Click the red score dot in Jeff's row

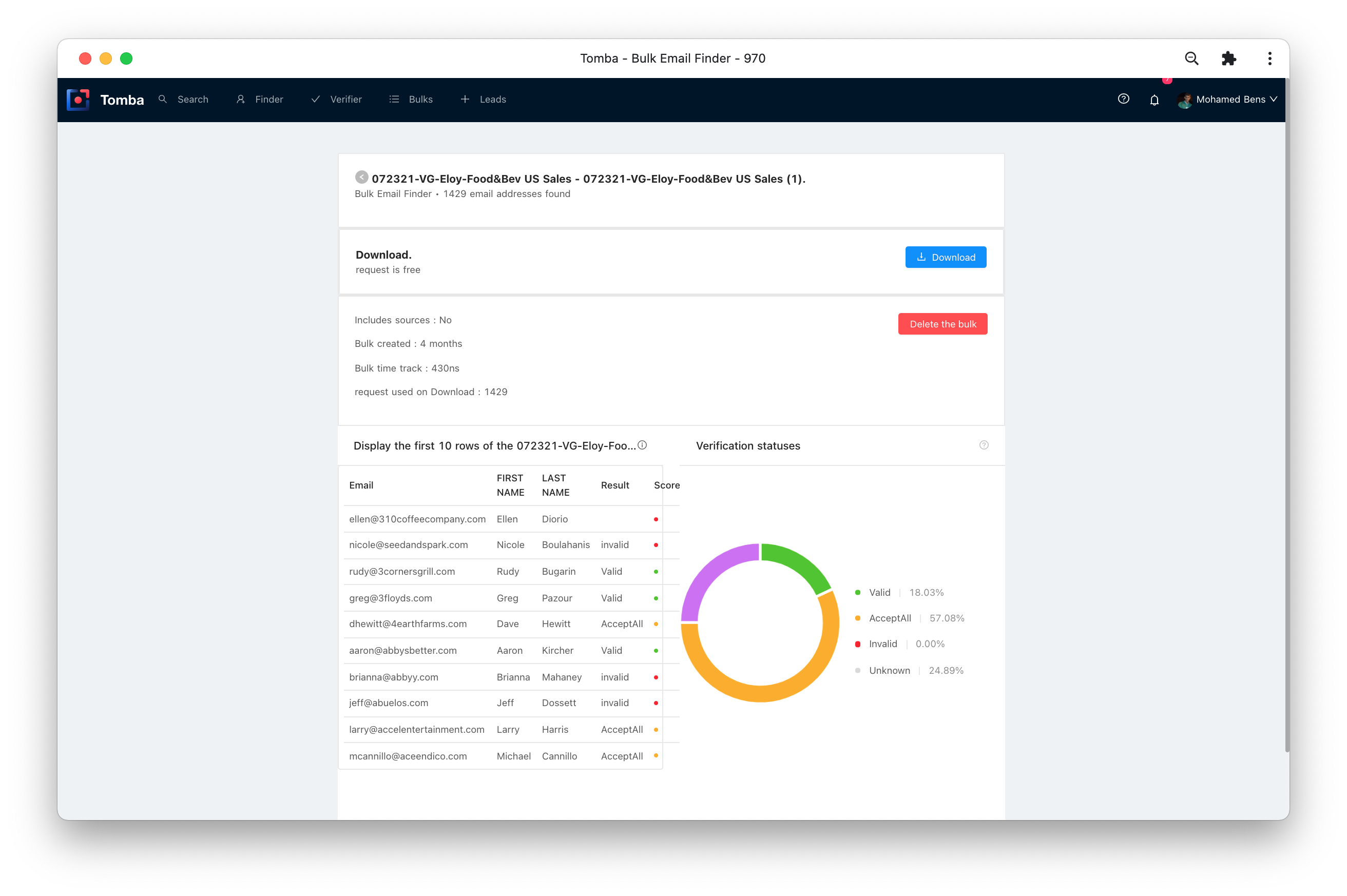click(x=656, y=704)
